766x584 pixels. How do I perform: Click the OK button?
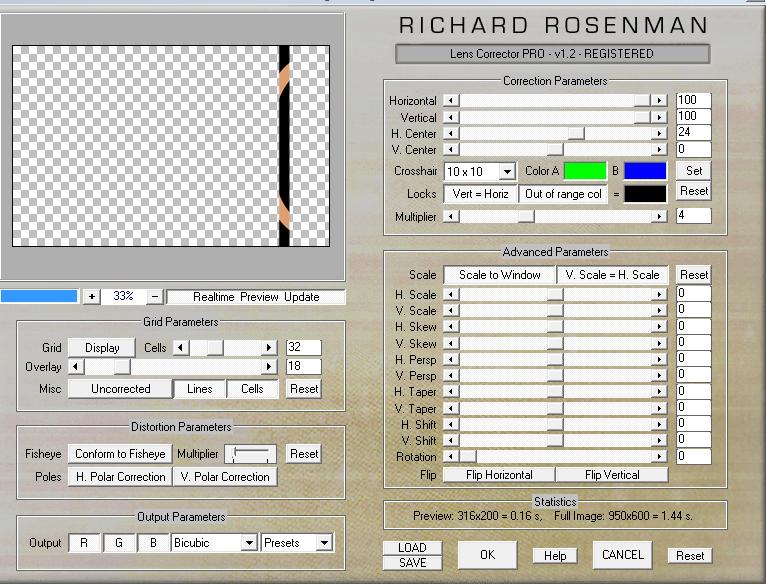point(487,555)
